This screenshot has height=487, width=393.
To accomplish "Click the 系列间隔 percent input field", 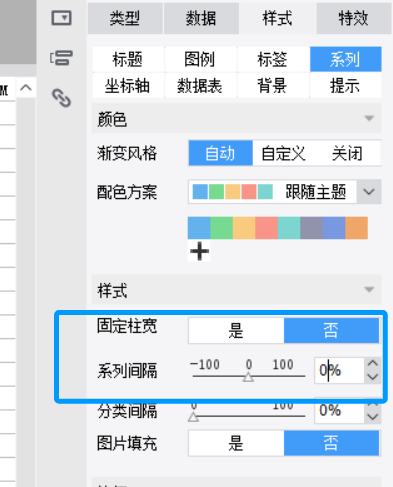I will [x=339, y=370].
